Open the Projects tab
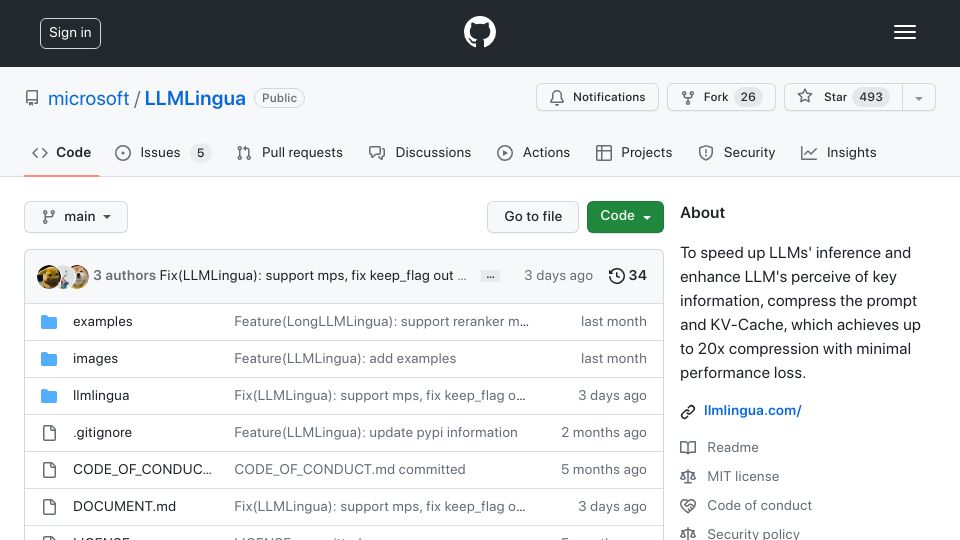Viewport: 960px width, 540px height. [x=634, y=152]
